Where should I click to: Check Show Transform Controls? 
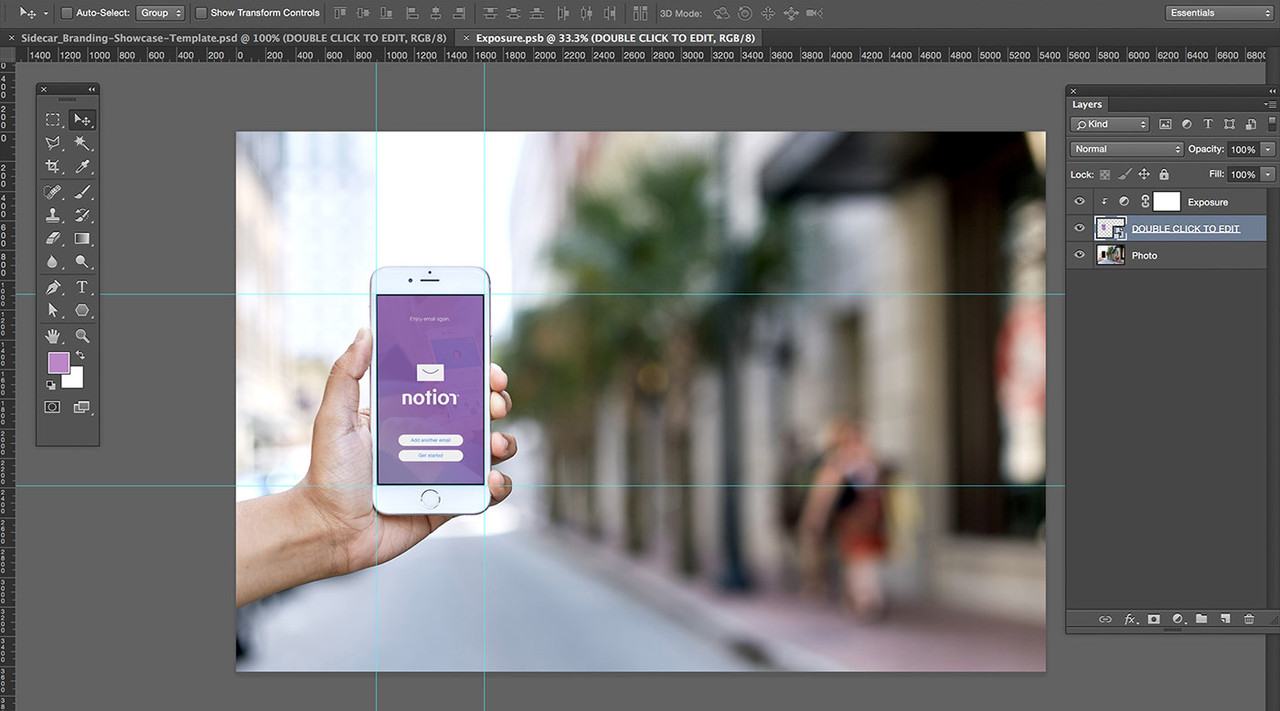201,13
